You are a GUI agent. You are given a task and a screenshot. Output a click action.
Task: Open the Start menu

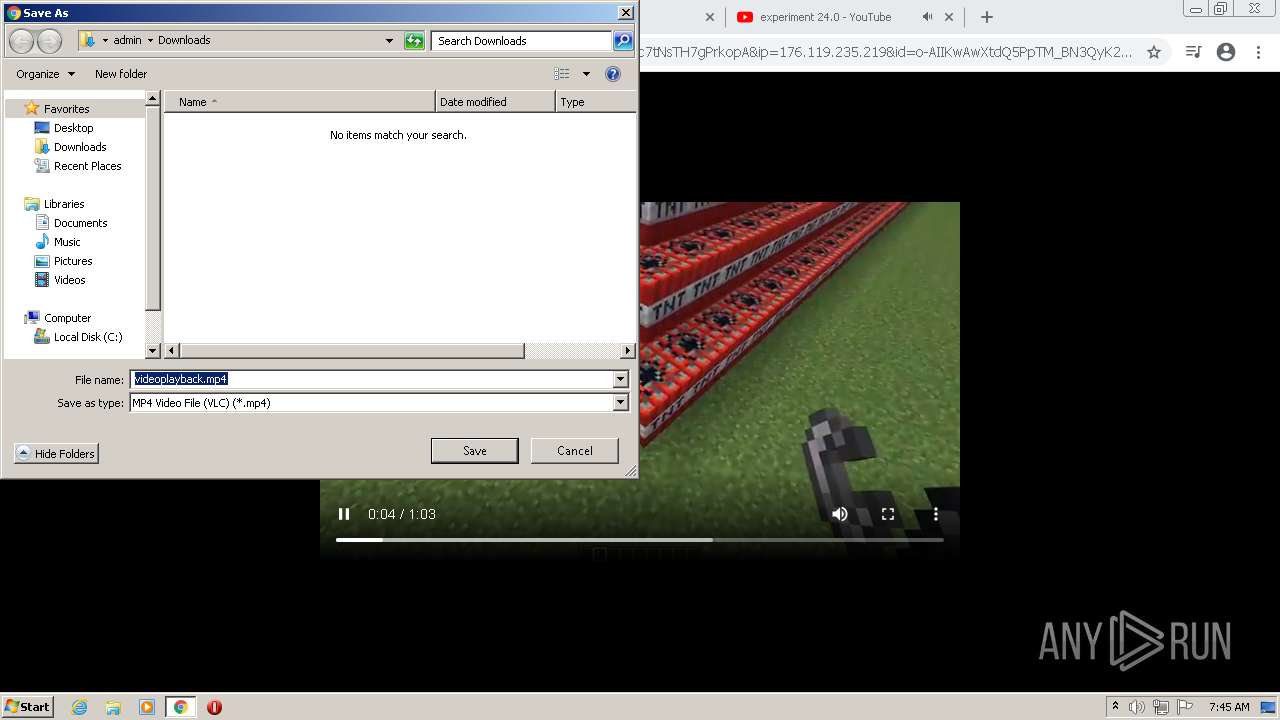click(x=28, y=706)
